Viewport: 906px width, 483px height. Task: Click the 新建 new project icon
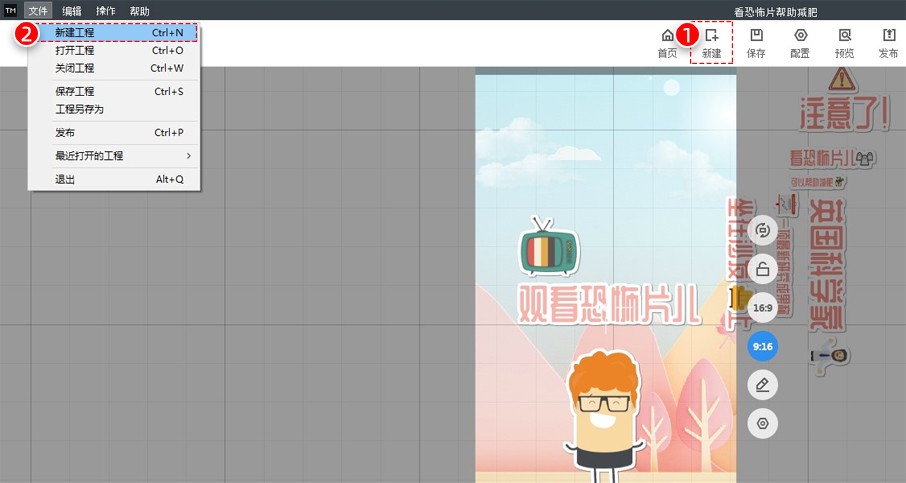(x=711, y=42)
